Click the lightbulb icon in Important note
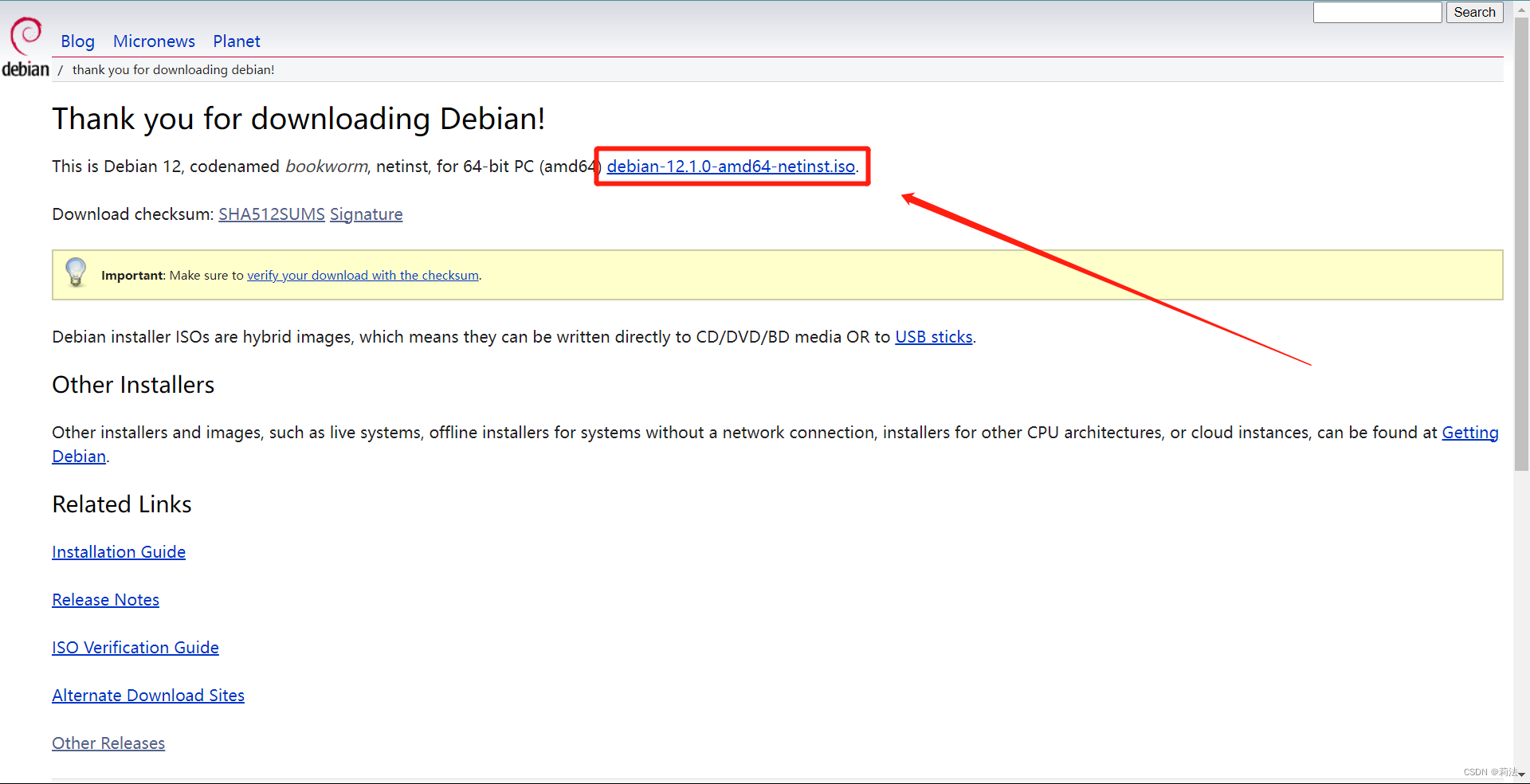Screen dimensions: 1530x784 [x=76, y=272]
